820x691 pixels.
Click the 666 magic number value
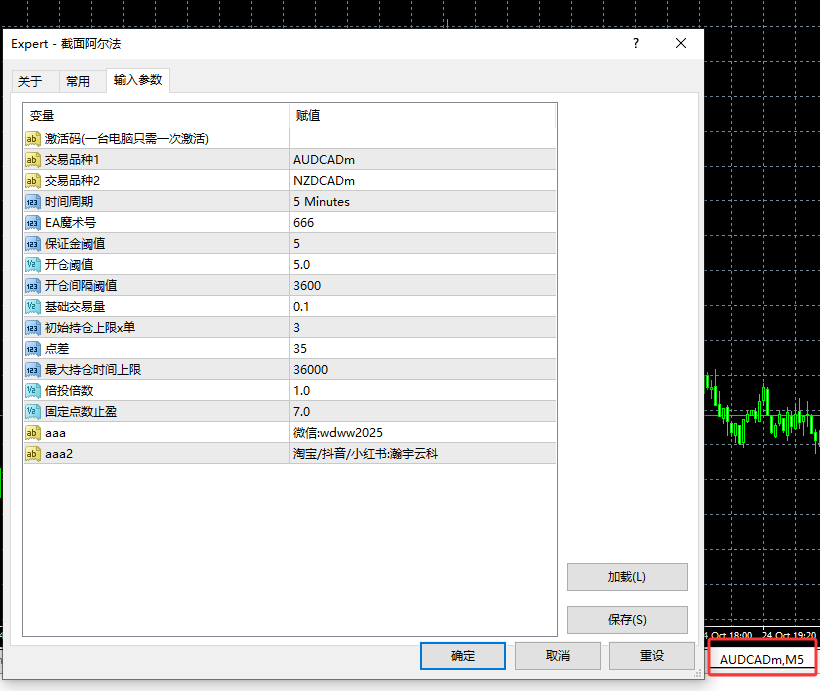coord(423,223)
